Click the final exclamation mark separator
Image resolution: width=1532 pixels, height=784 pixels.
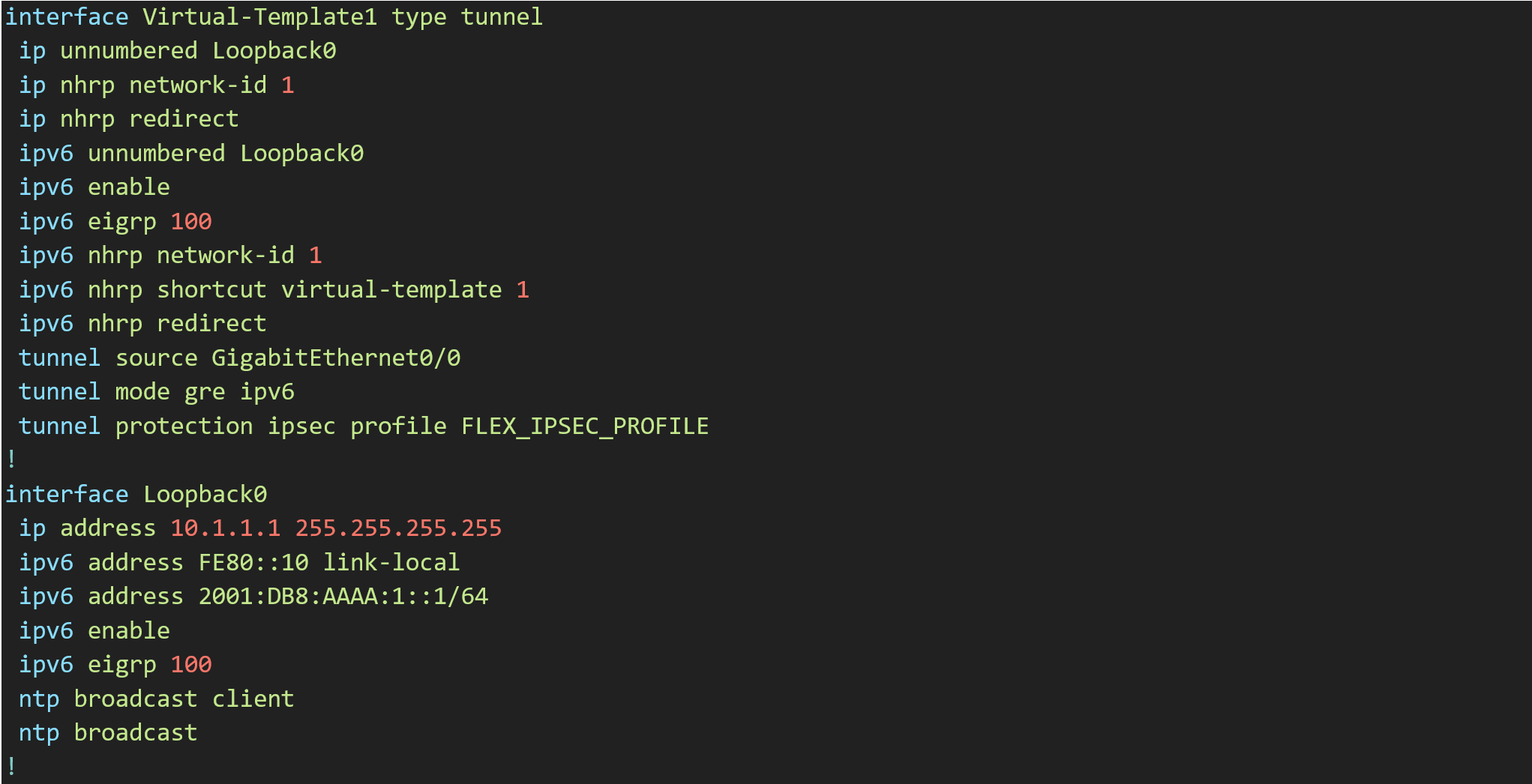(x=11, y=767)
